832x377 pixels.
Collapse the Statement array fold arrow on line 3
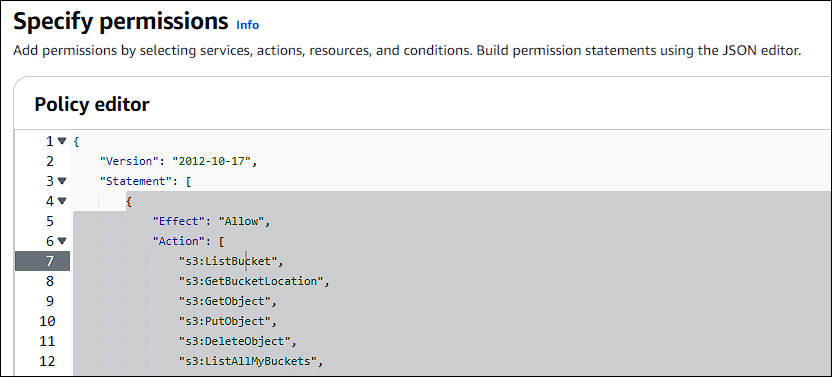click(62, 181)
